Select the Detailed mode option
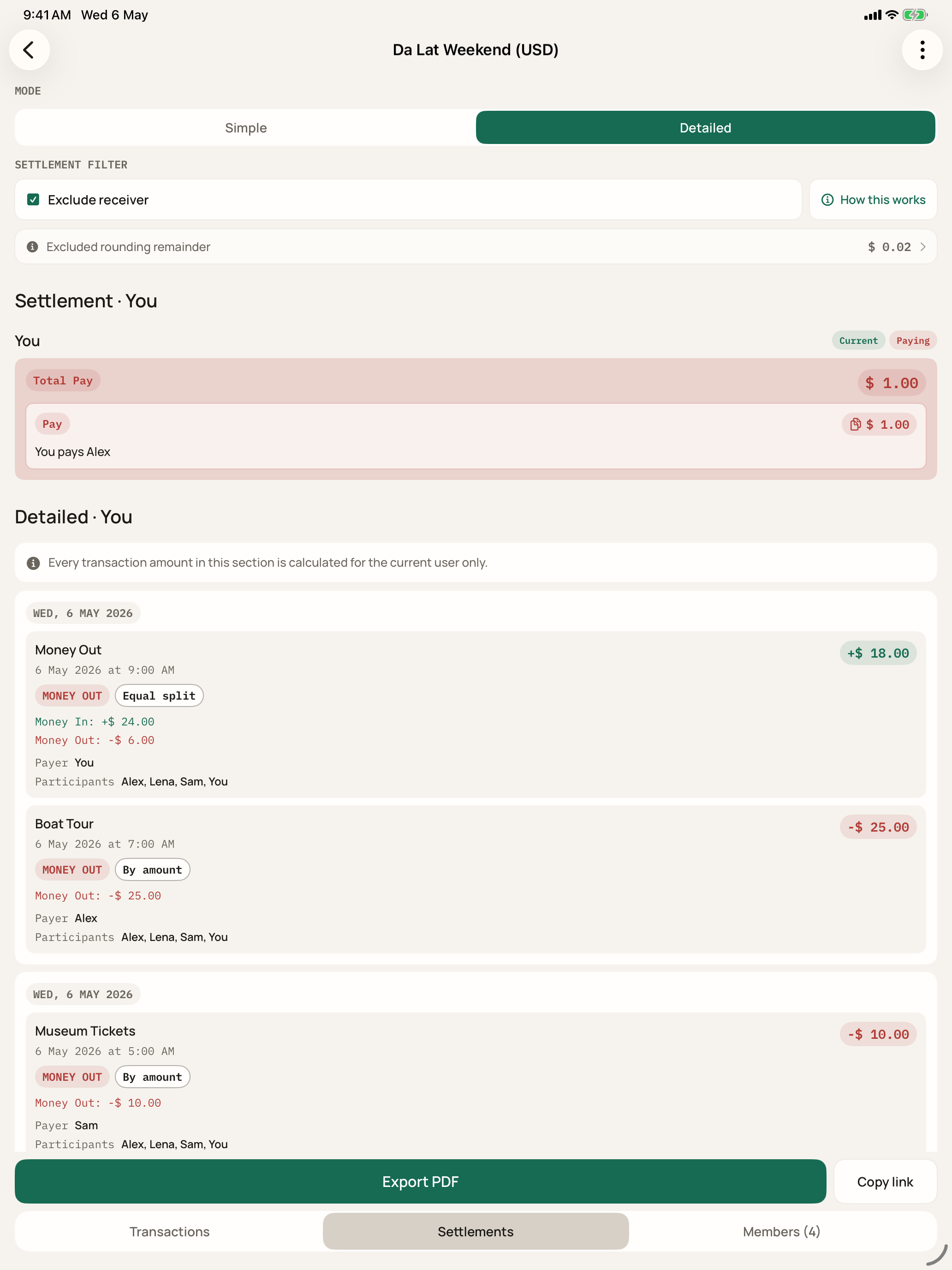 pos(705,127)
